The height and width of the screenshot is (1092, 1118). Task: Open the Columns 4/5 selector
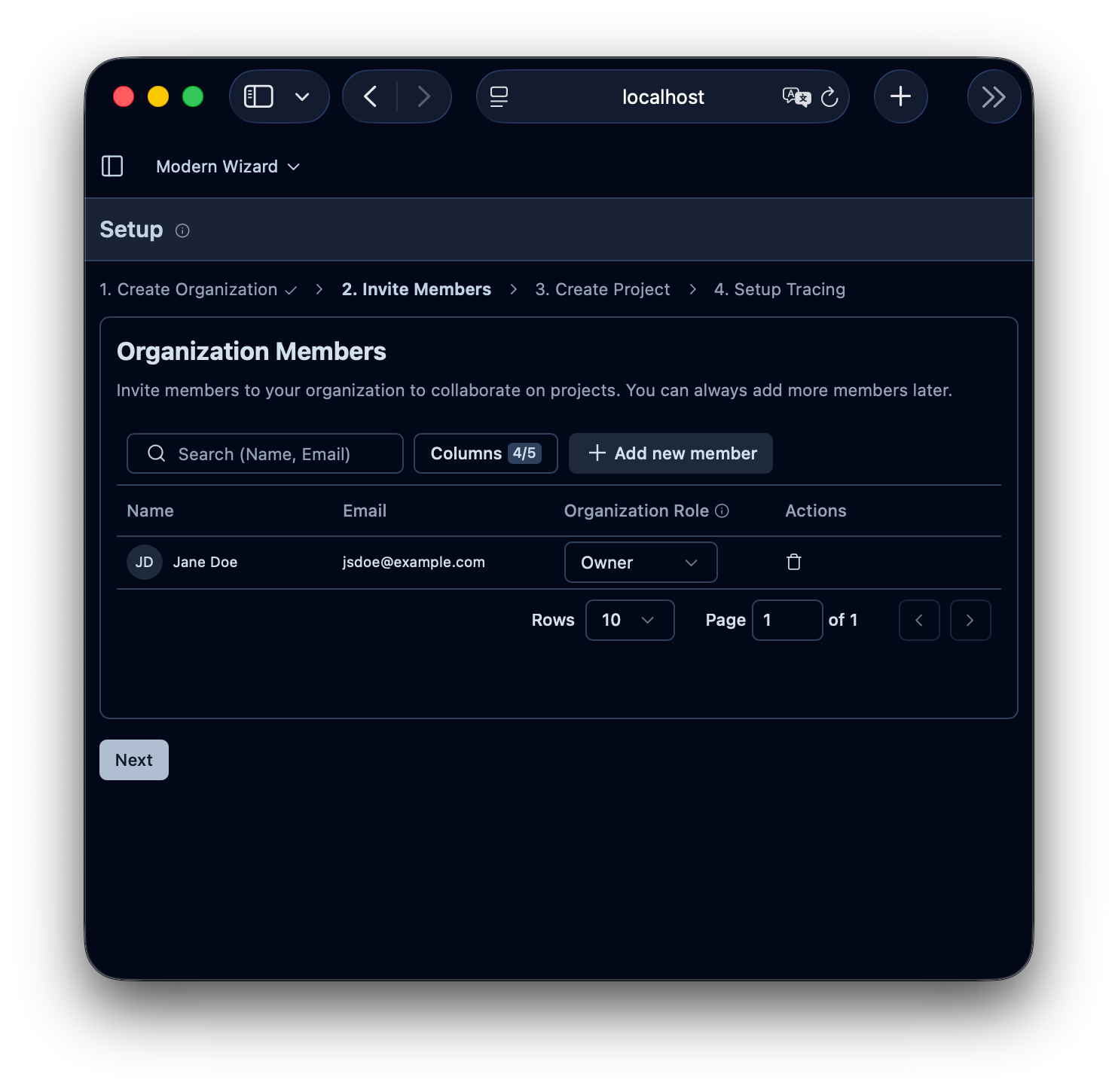(485, 453)
